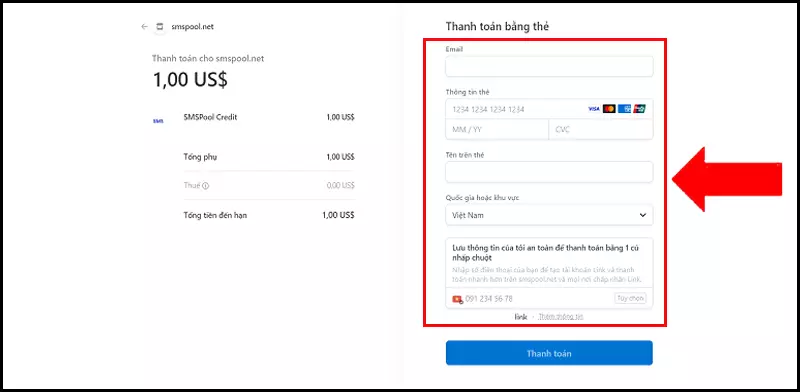Show tax info via the Thuế info icon
The image size is (800, 392).
point(206,186)
